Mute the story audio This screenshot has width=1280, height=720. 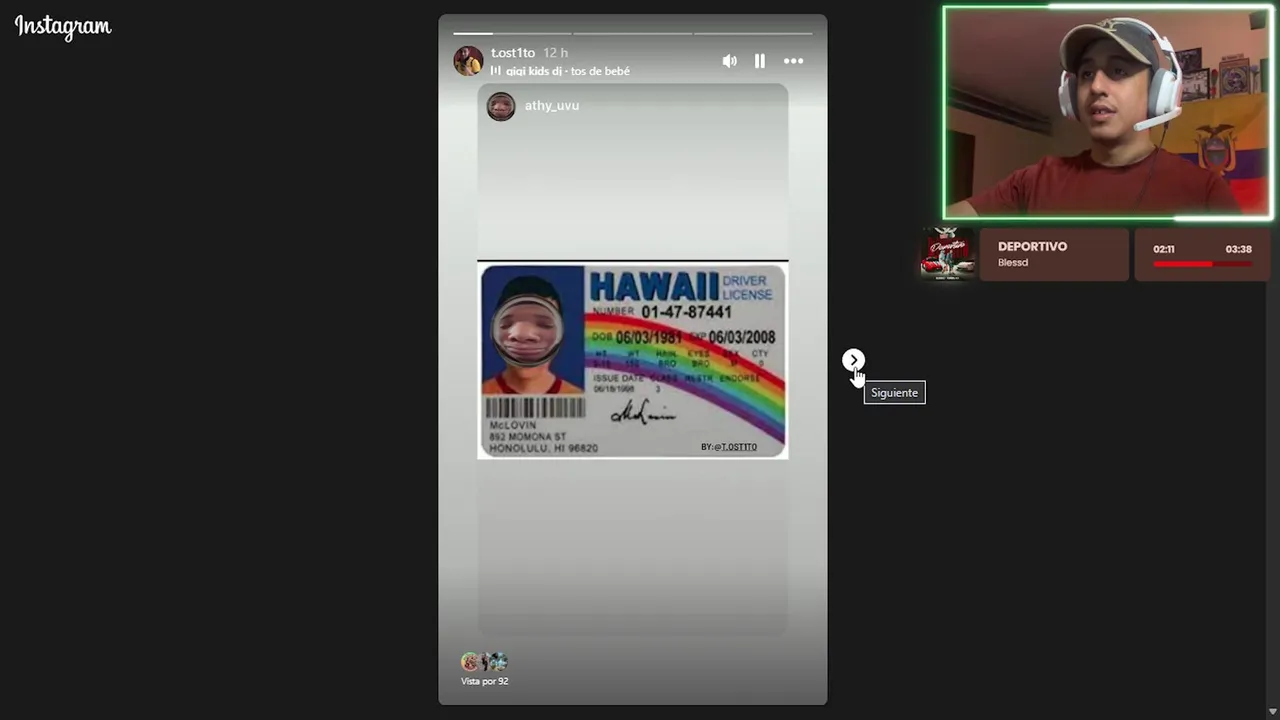[x=730, y=61]
